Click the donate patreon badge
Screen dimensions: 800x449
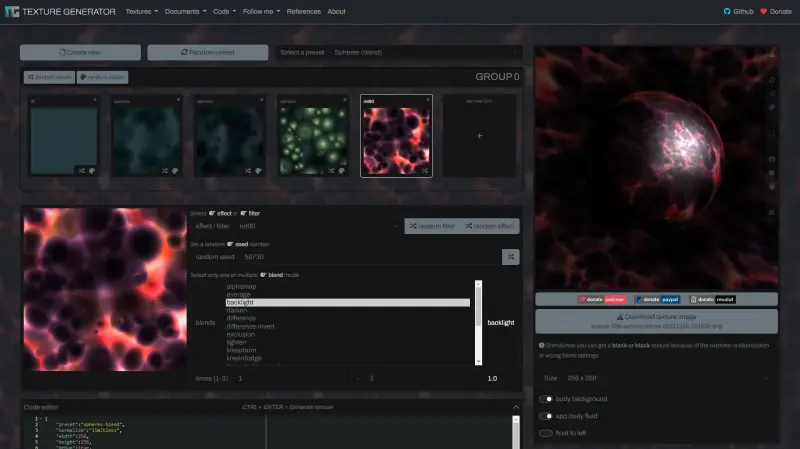602,300
